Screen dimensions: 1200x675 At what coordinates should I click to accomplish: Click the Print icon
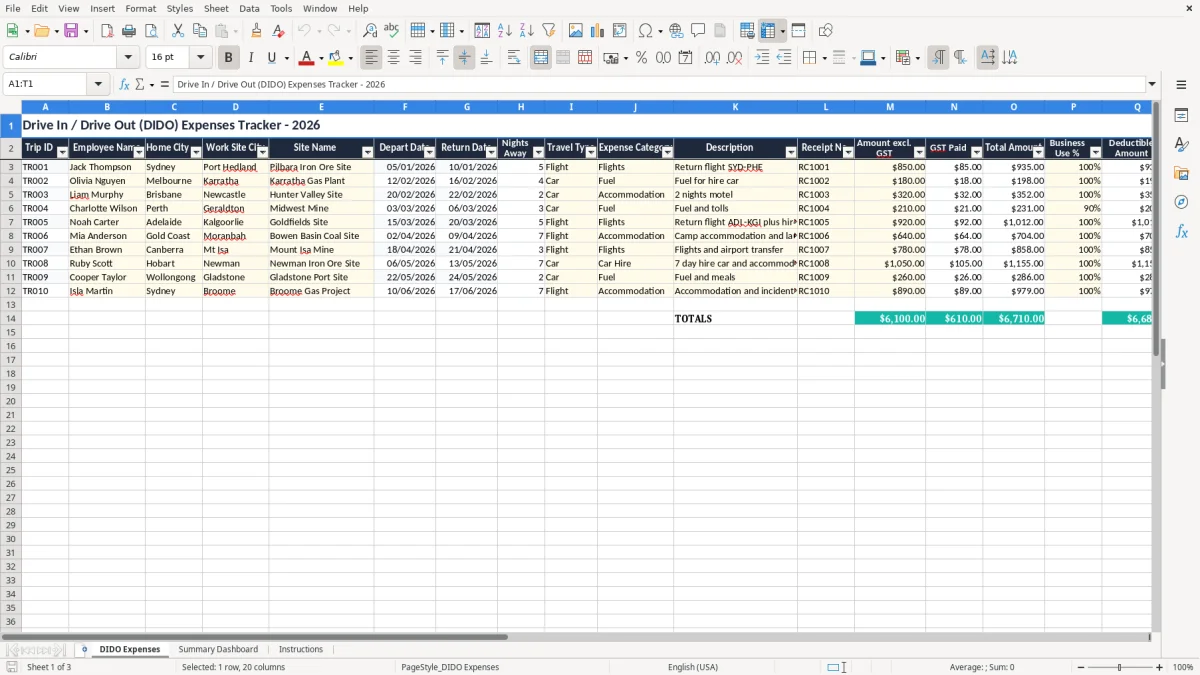[x=129, y=31]
